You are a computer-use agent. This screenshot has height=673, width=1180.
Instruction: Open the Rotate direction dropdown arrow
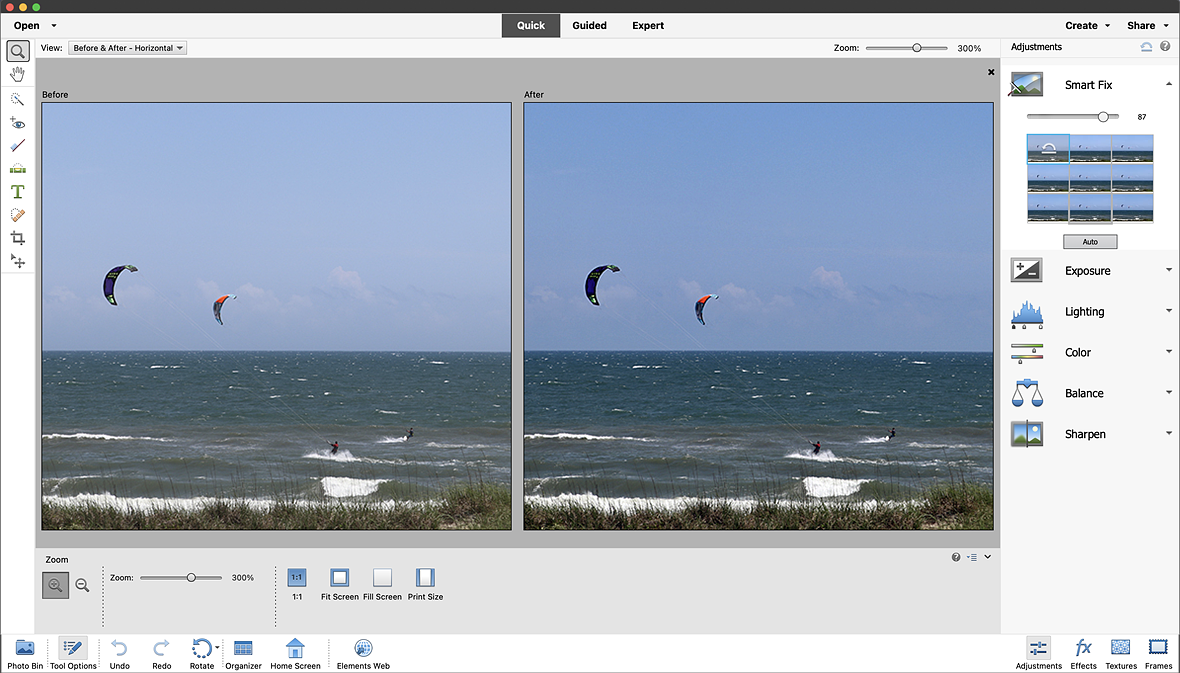click(x=217, y=647)
